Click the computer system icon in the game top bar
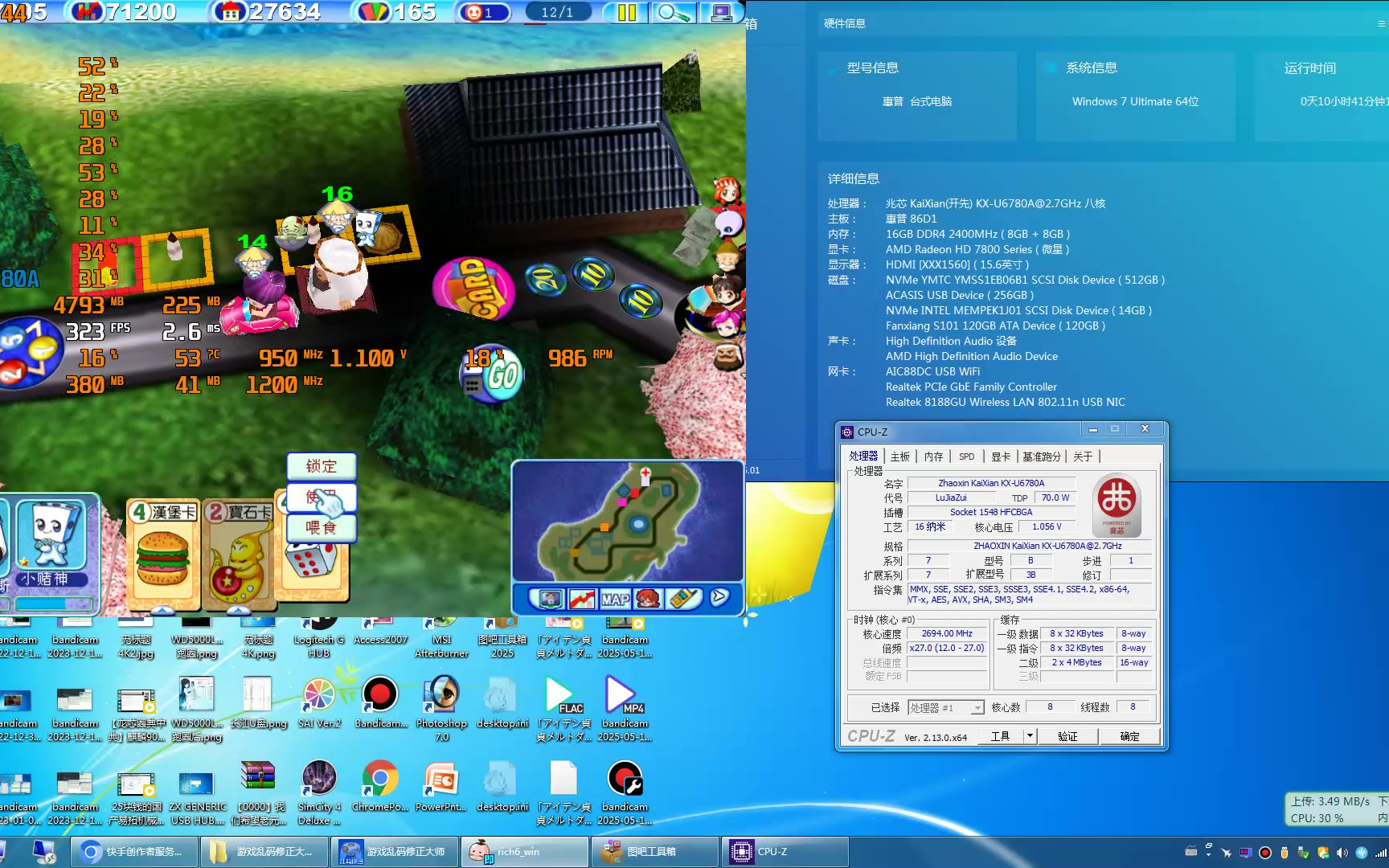The height and width of the screenshot is (868, 1389). [x=720, y=12]
